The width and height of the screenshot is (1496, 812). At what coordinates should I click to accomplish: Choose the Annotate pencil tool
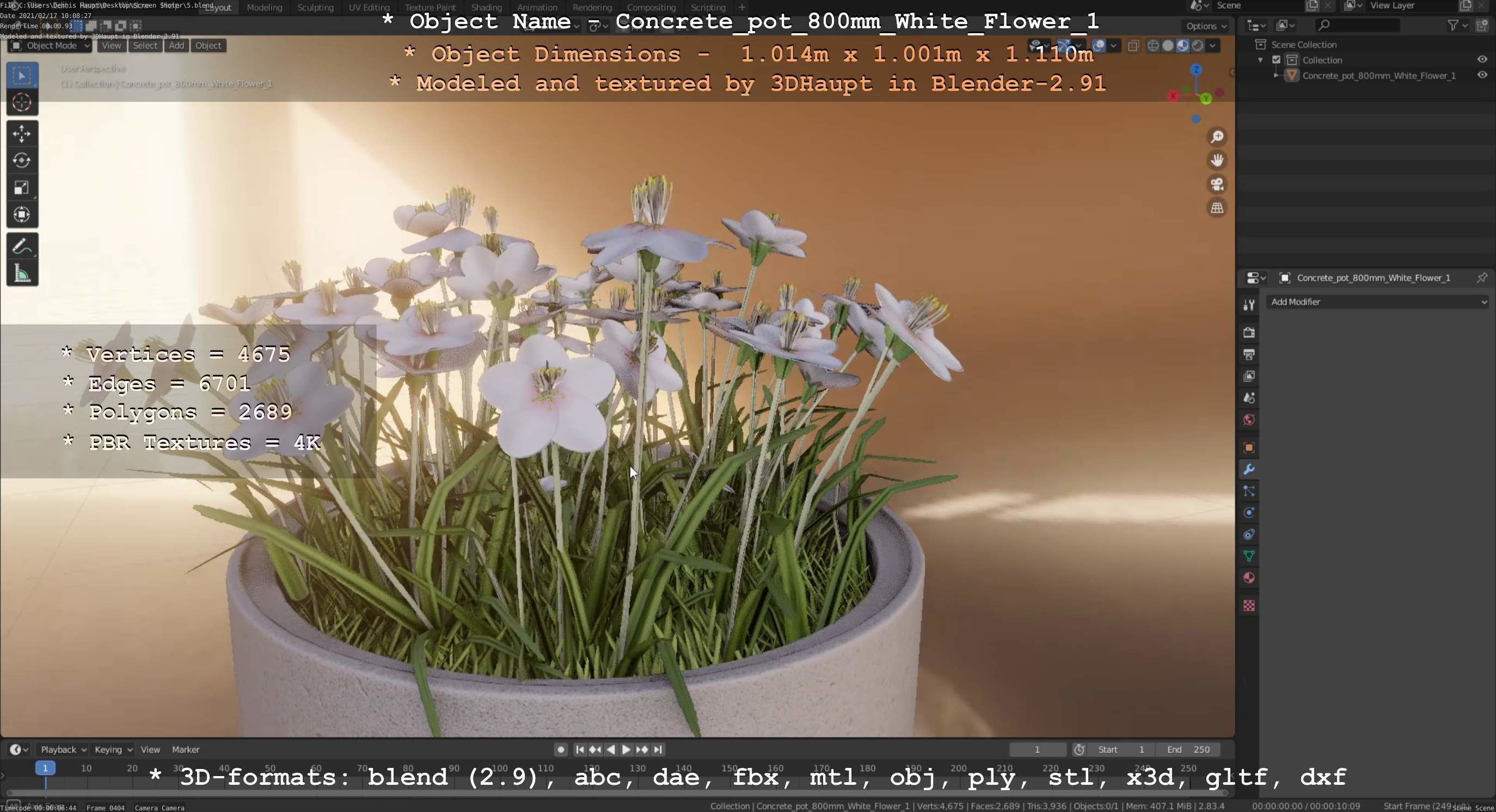click(22, 247)
